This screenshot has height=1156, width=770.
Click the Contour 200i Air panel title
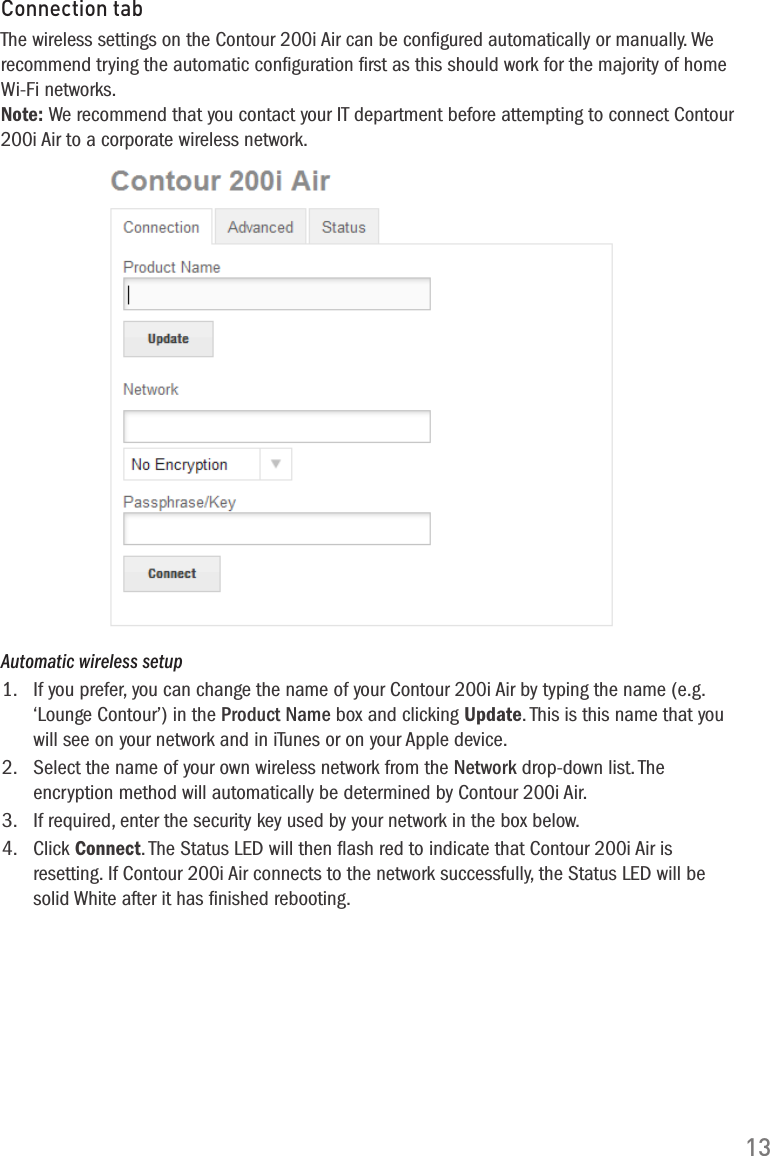[x=220, y=182]
